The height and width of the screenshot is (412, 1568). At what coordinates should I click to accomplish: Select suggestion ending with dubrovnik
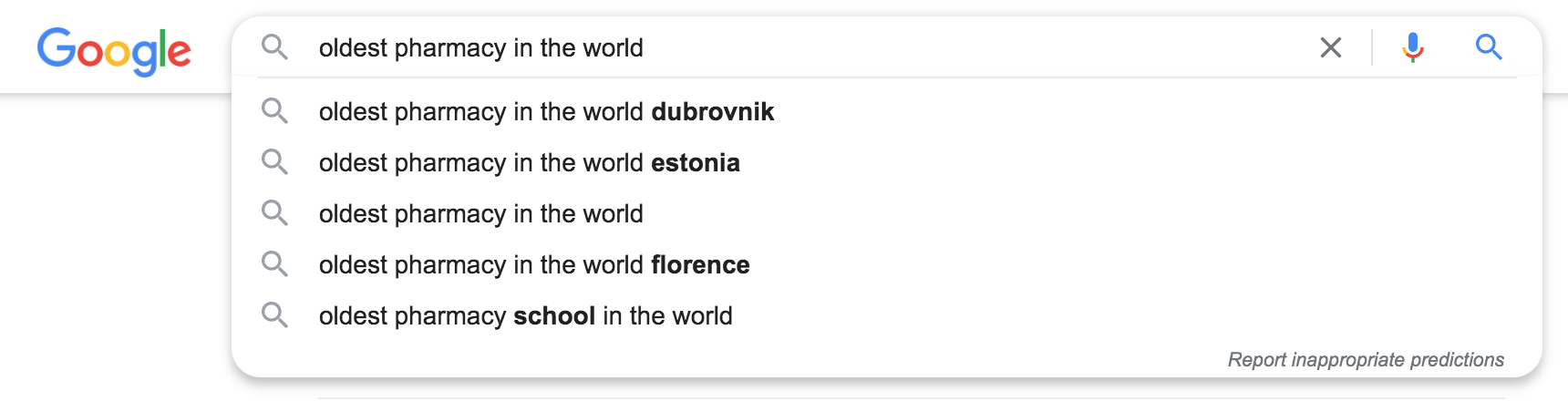[545, 111]
